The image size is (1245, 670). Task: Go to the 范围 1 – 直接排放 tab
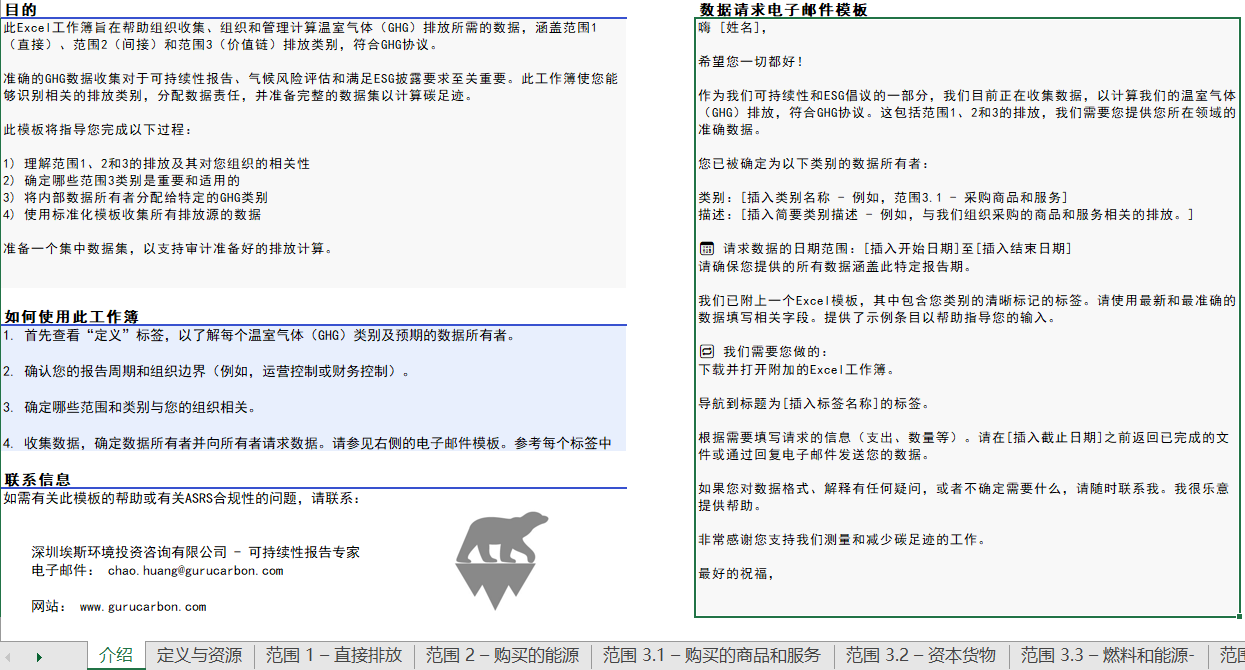[334, 655]
